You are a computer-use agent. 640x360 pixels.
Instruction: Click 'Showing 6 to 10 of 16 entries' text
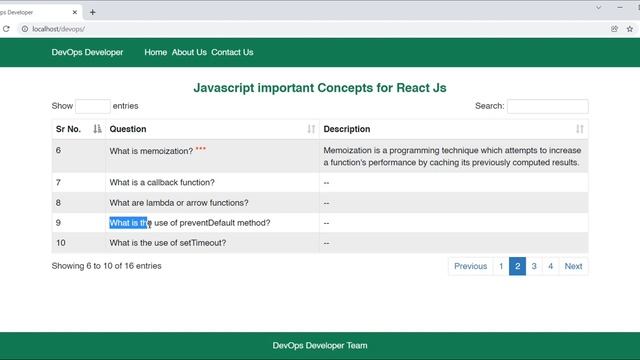click(107, 266)
